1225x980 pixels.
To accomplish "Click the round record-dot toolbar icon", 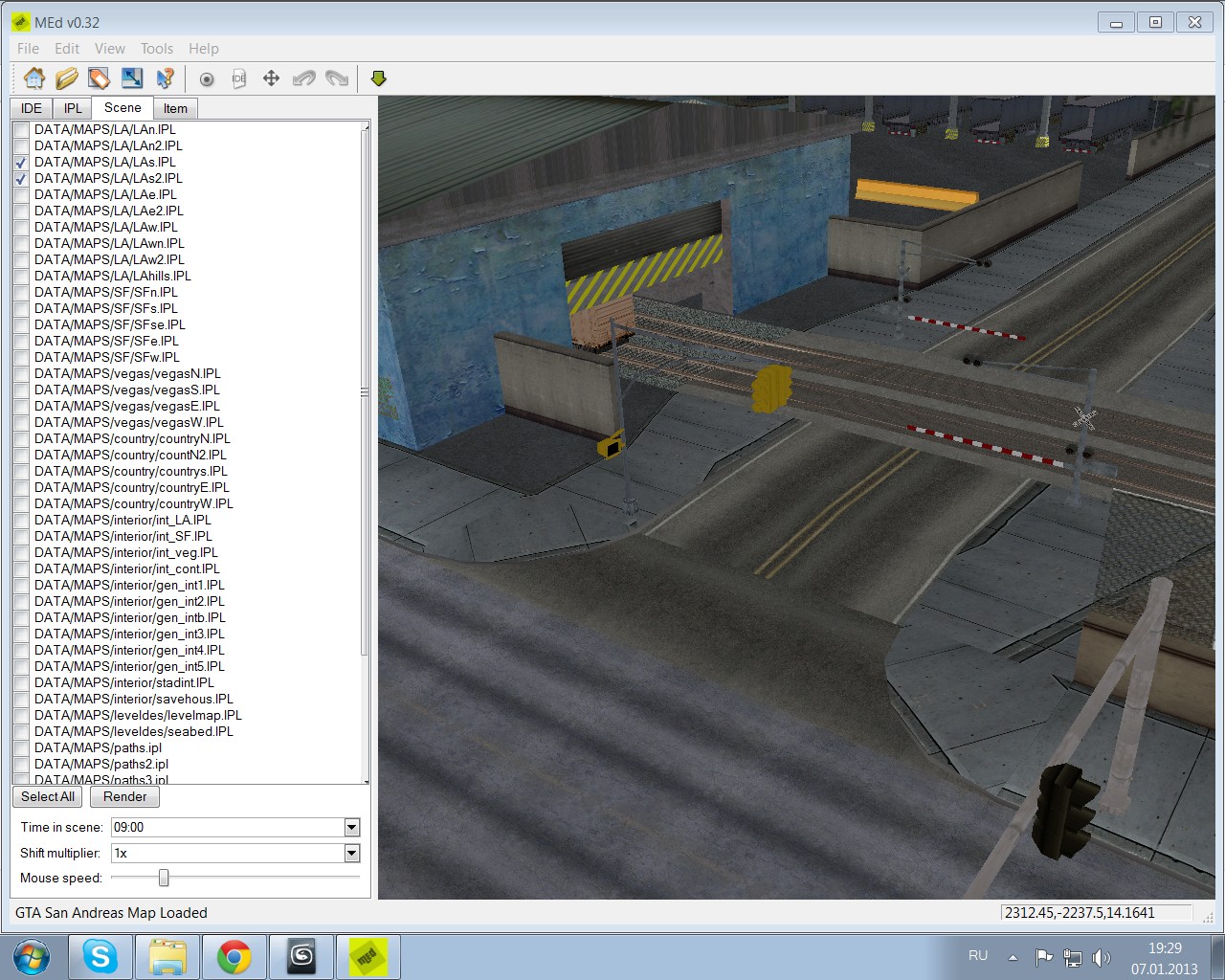I will click(x=207, y=79).
